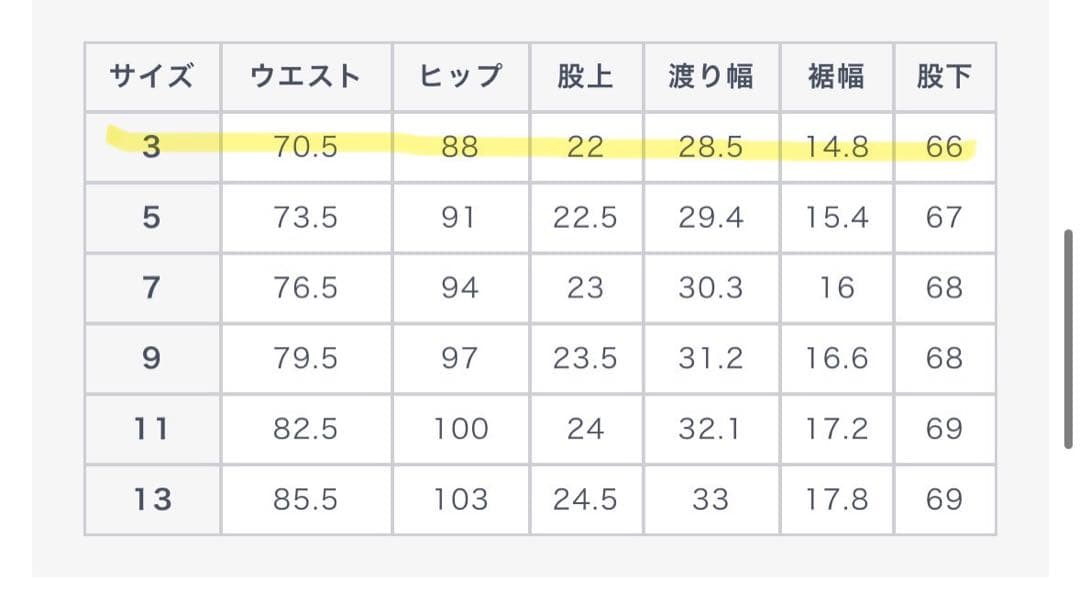The image size is (1080, 607).
Task: Select the size 11 row label
Action: 152,429
